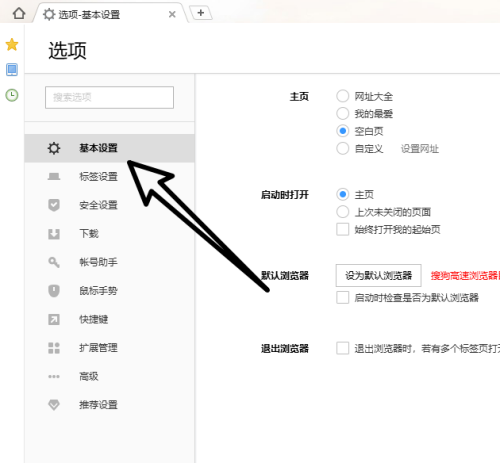Click the blue tablet sidebar icon
This screenshot has width=500, height=463.
12,70
